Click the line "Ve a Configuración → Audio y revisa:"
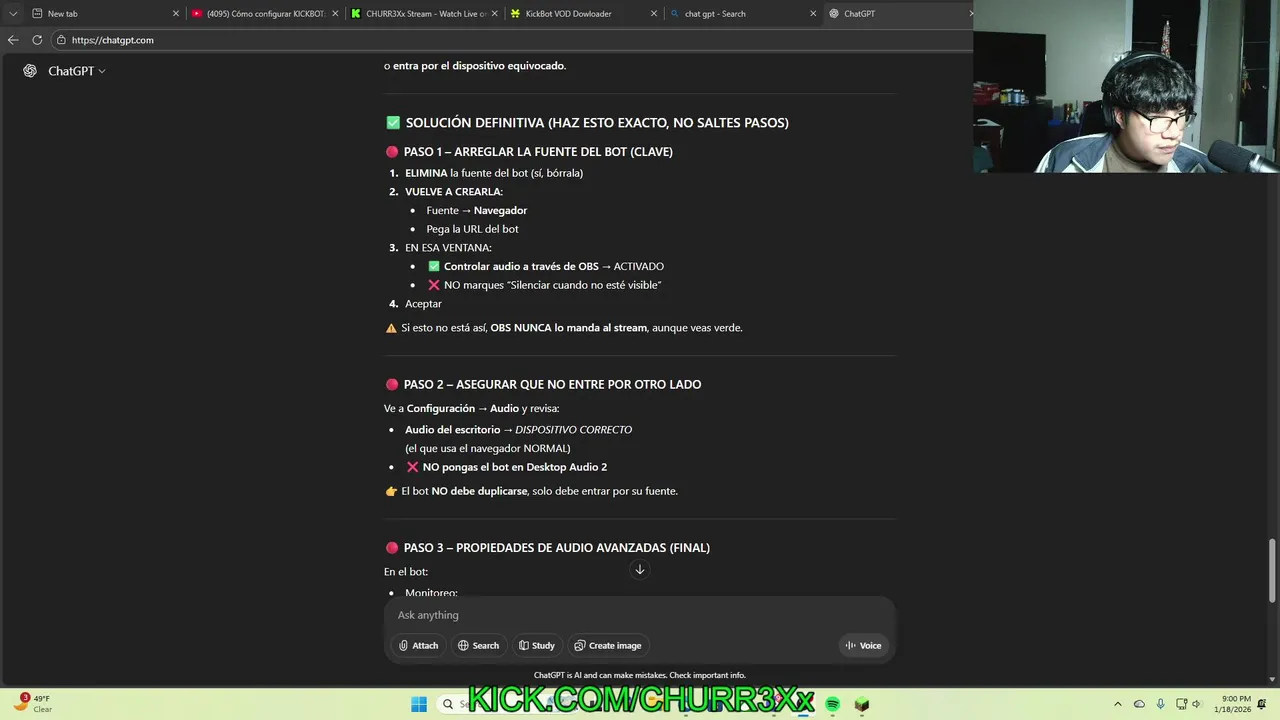This screenshot has height=720, width=1280. [471, 409]
